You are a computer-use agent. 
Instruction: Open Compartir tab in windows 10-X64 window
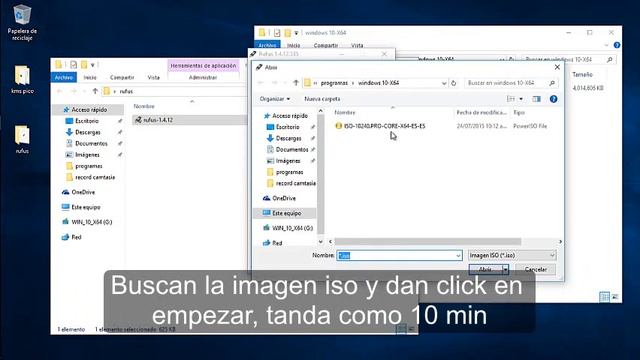[x=326, y=45]
